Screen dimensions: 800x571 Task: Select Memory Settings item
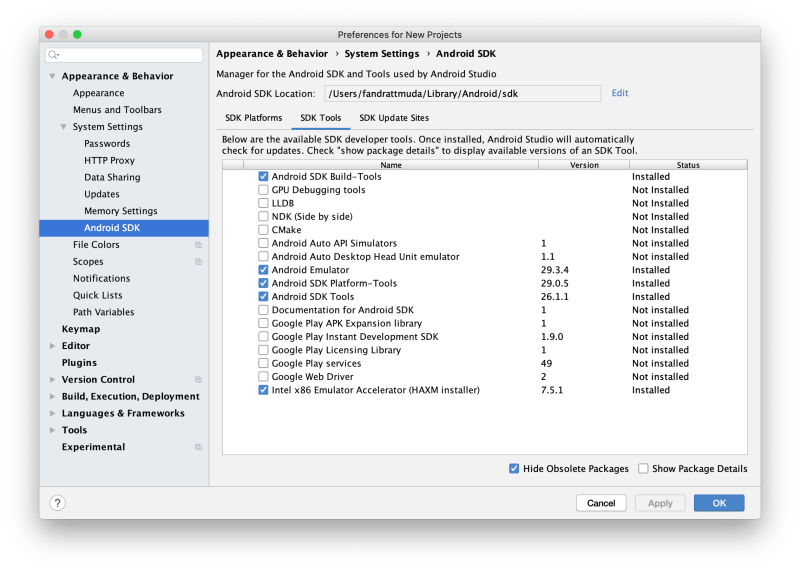pos(121,211)
